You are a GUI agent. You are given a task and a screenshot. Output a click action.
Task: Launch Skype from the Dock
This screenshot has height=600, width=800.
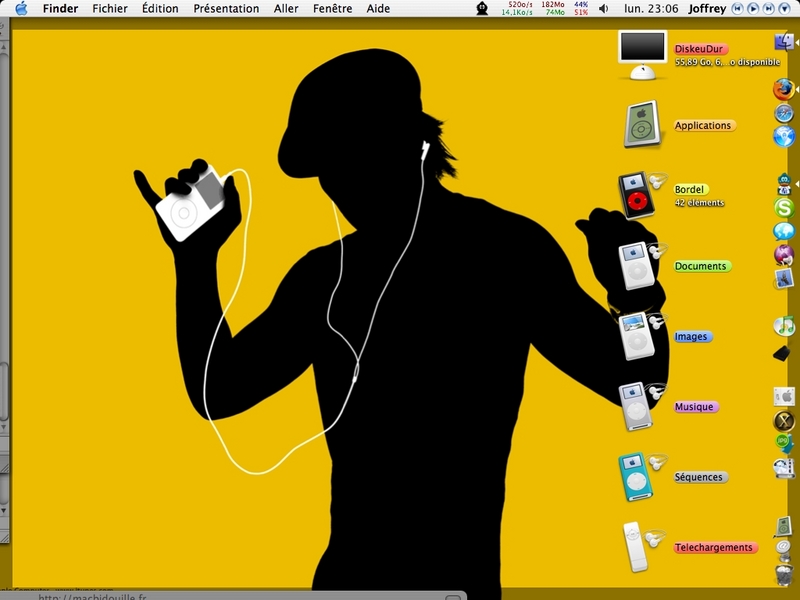784,208
